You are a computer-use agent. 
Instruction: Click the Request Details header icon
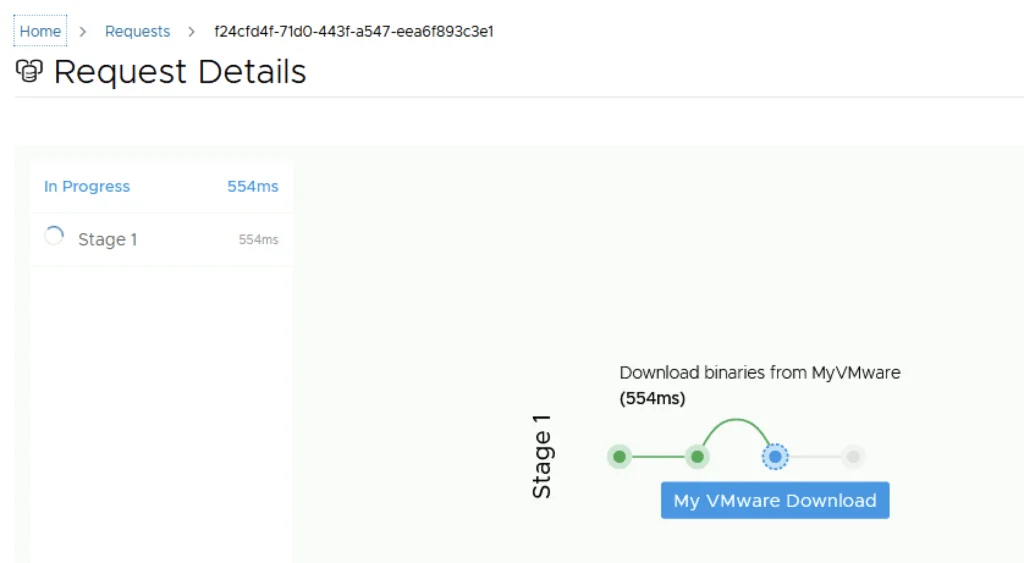pos(29,71)
